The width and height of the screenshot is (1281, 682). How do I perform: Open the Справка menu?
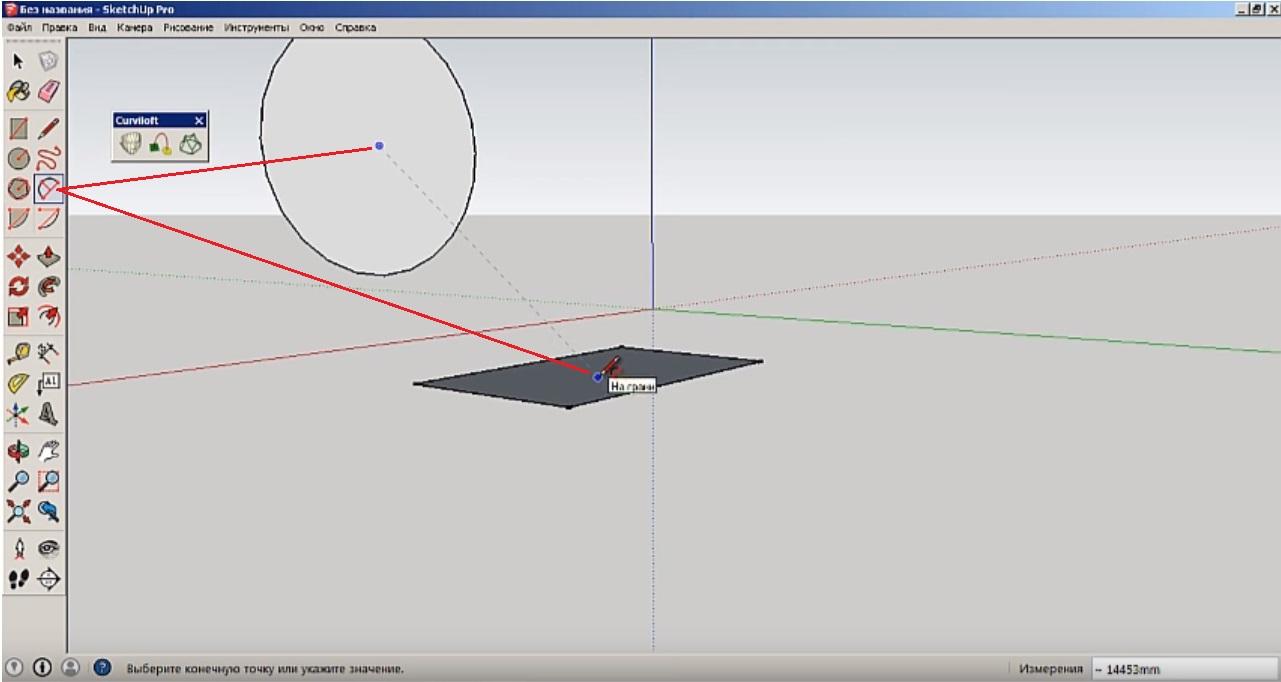coord(355,28)
